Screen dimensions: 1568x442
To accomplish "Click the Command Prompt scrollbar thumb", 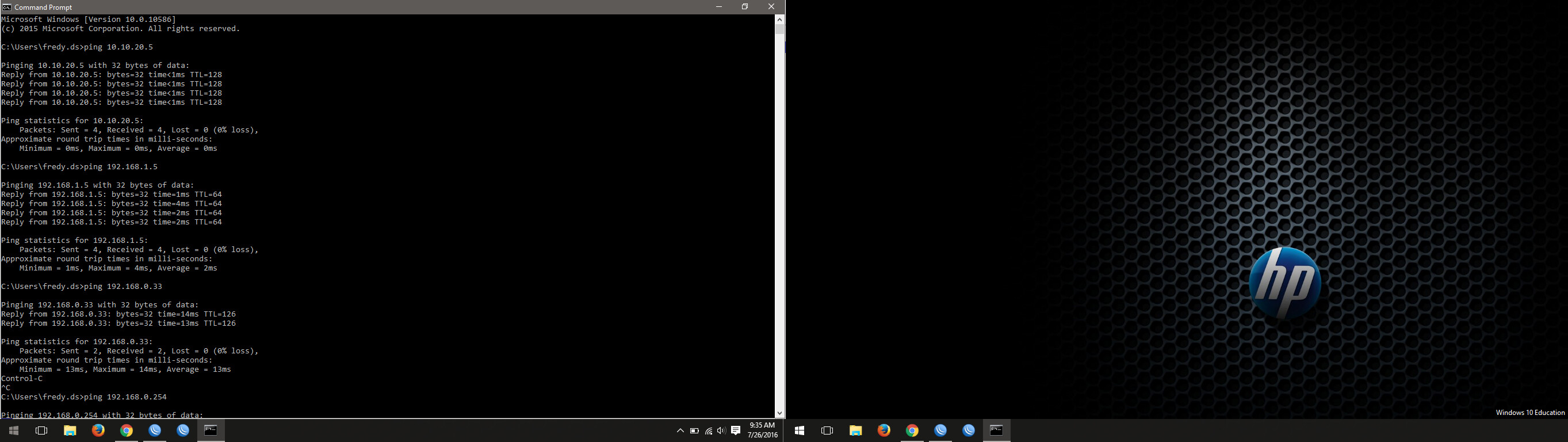I will click(779, 29).
